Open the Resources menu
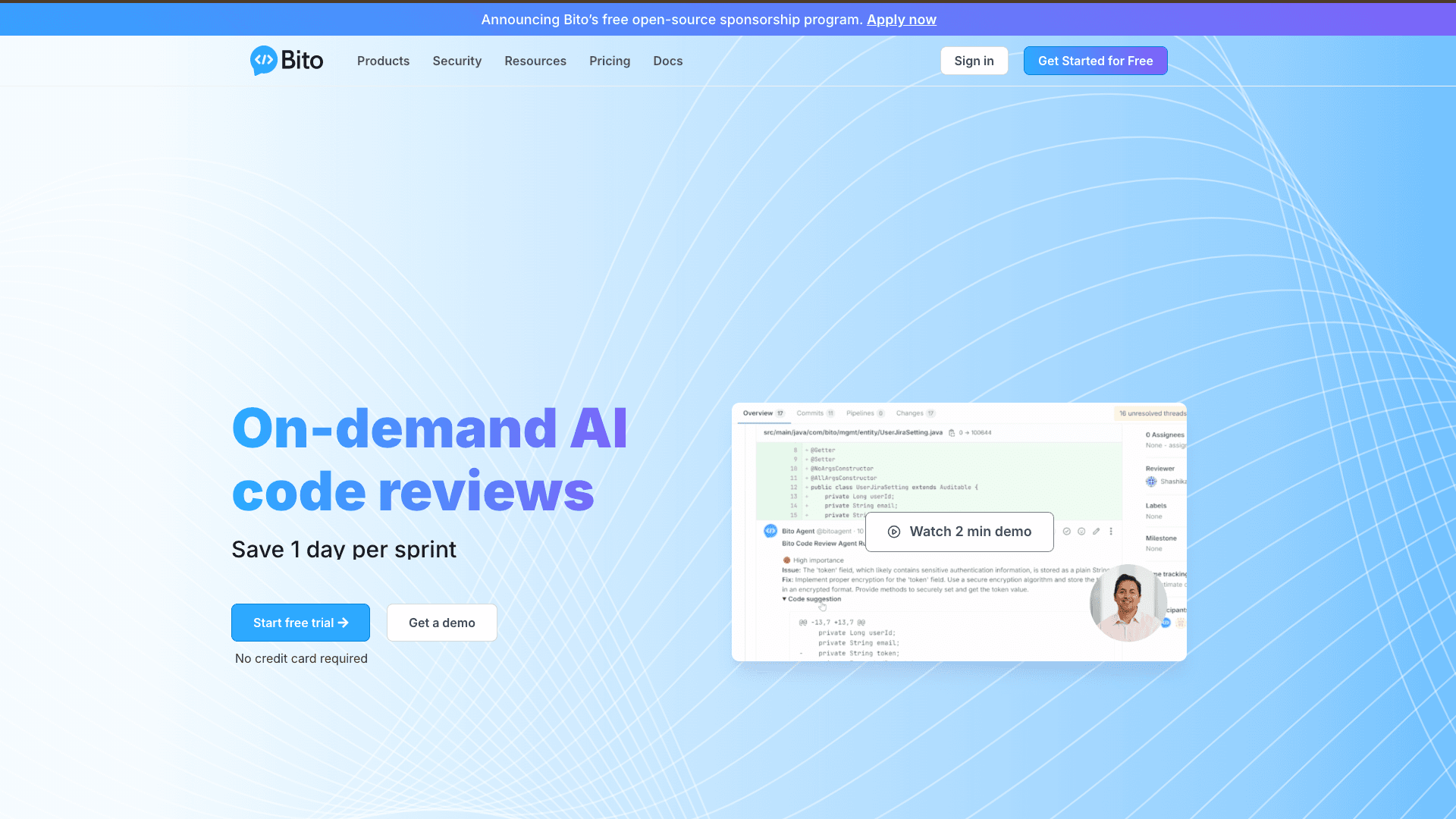1456x819 pixels. point(535,61)
